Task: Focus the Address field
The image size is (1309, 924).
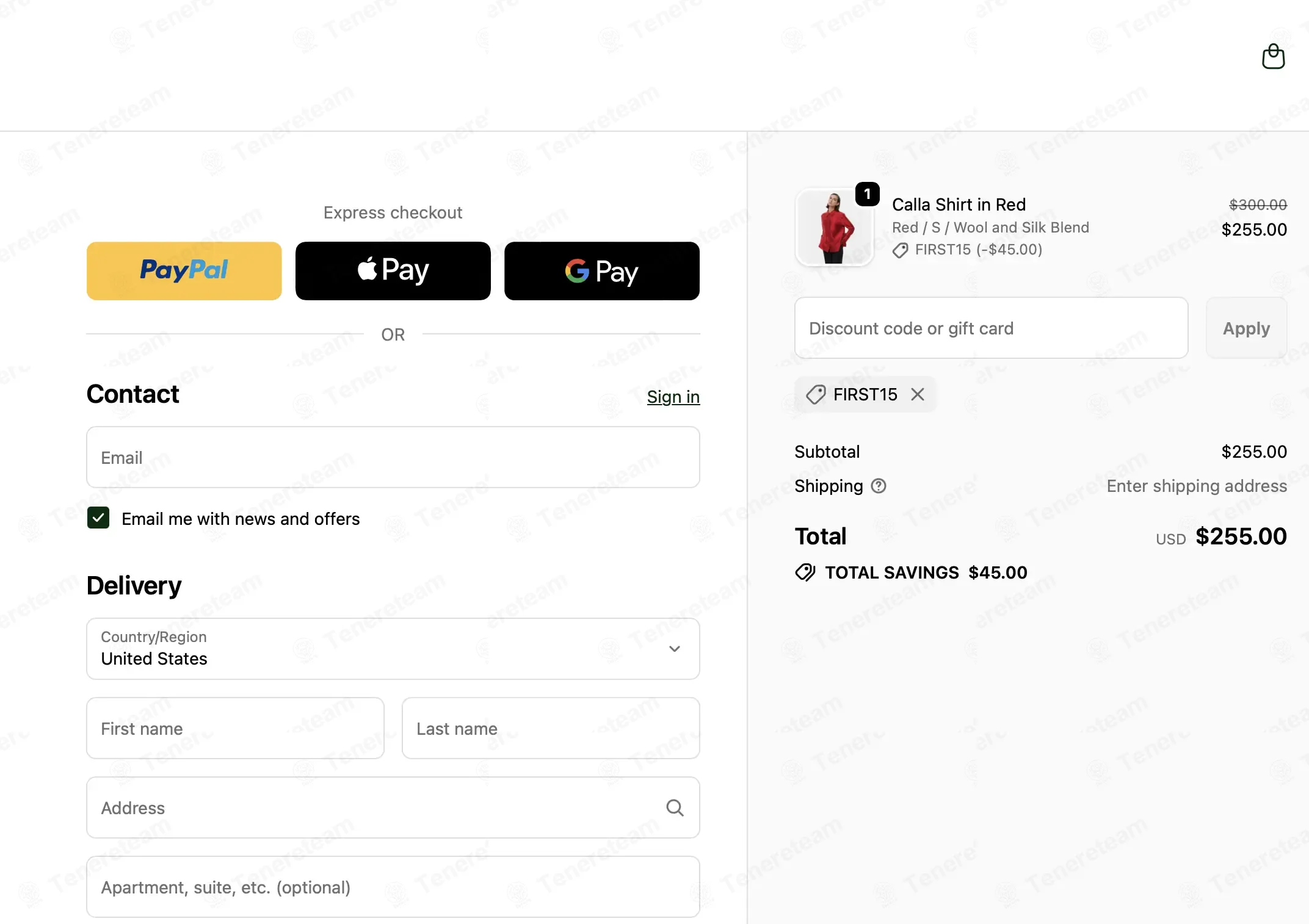Action: [x=393, y=807]
